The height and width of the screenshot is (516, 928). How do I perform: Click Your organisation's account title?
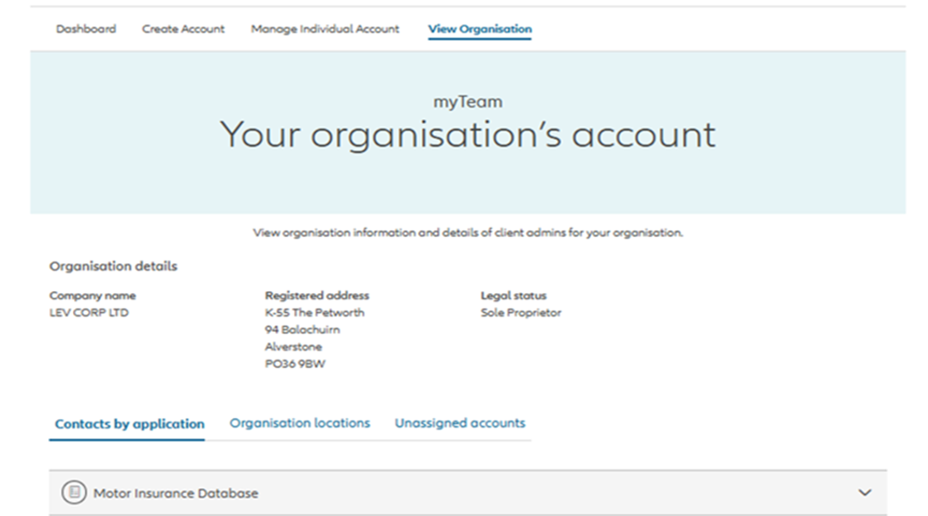click(x=468, y=135)
